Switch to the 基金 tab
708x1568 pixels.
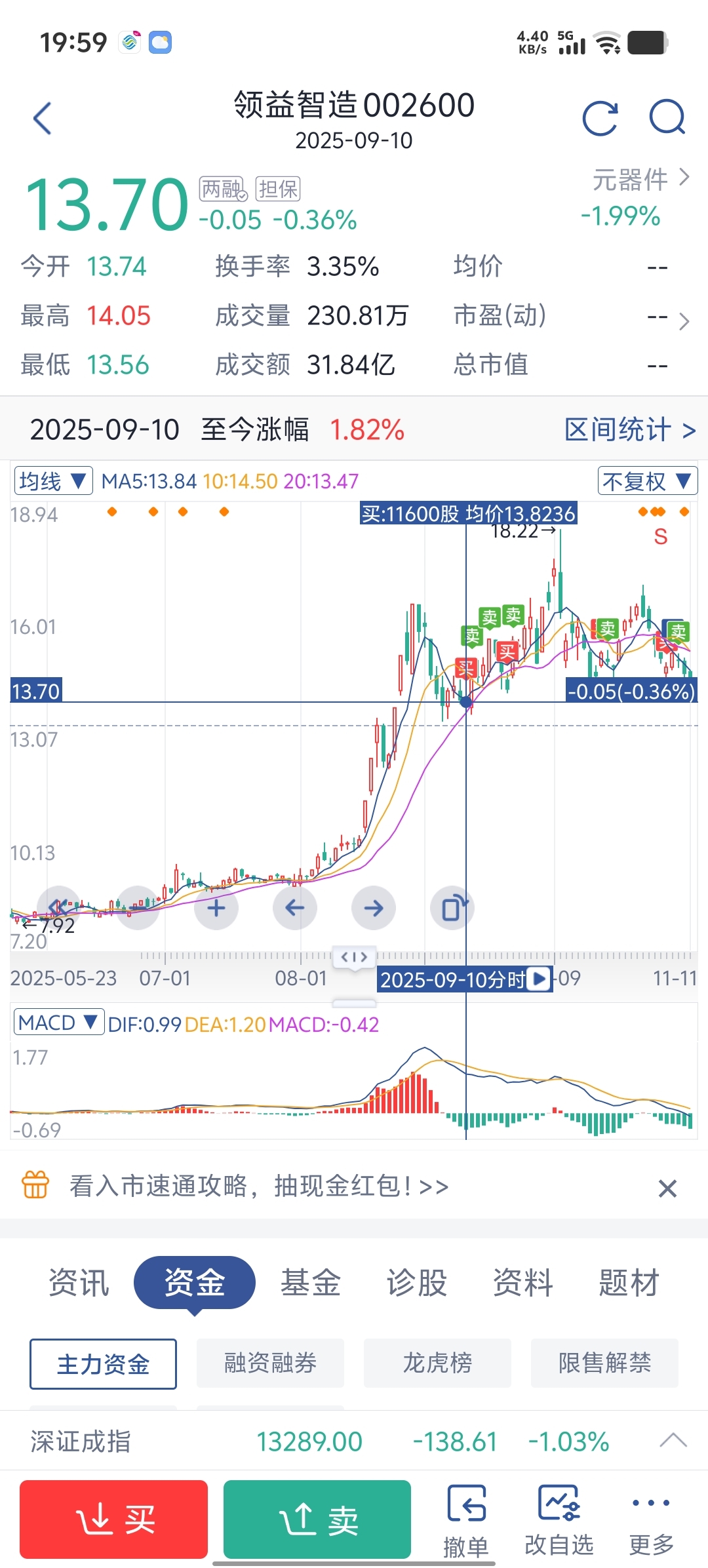[x=311, y=1282]
